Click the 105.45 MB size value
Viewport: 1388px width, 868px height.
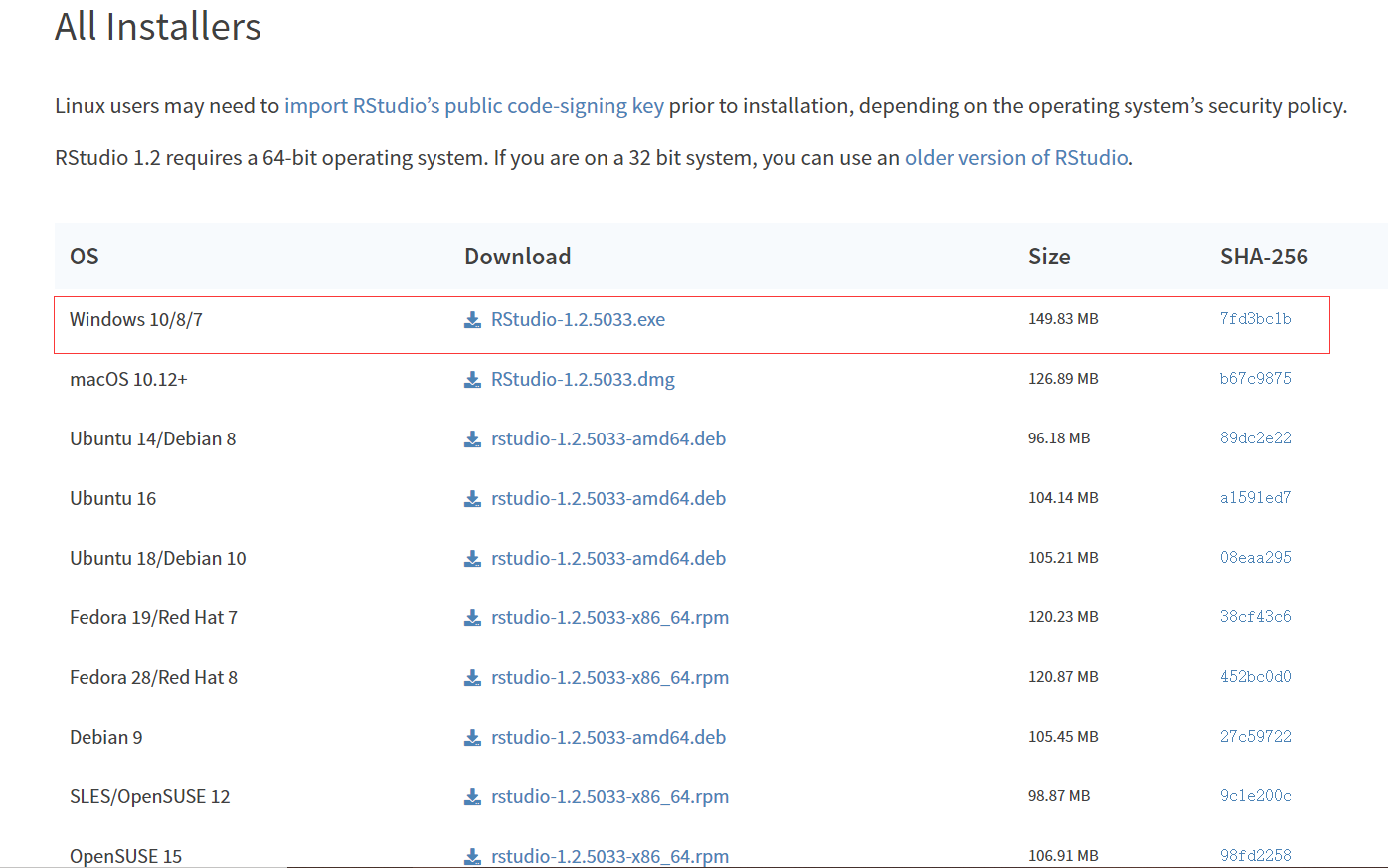tap(1063, 737)
